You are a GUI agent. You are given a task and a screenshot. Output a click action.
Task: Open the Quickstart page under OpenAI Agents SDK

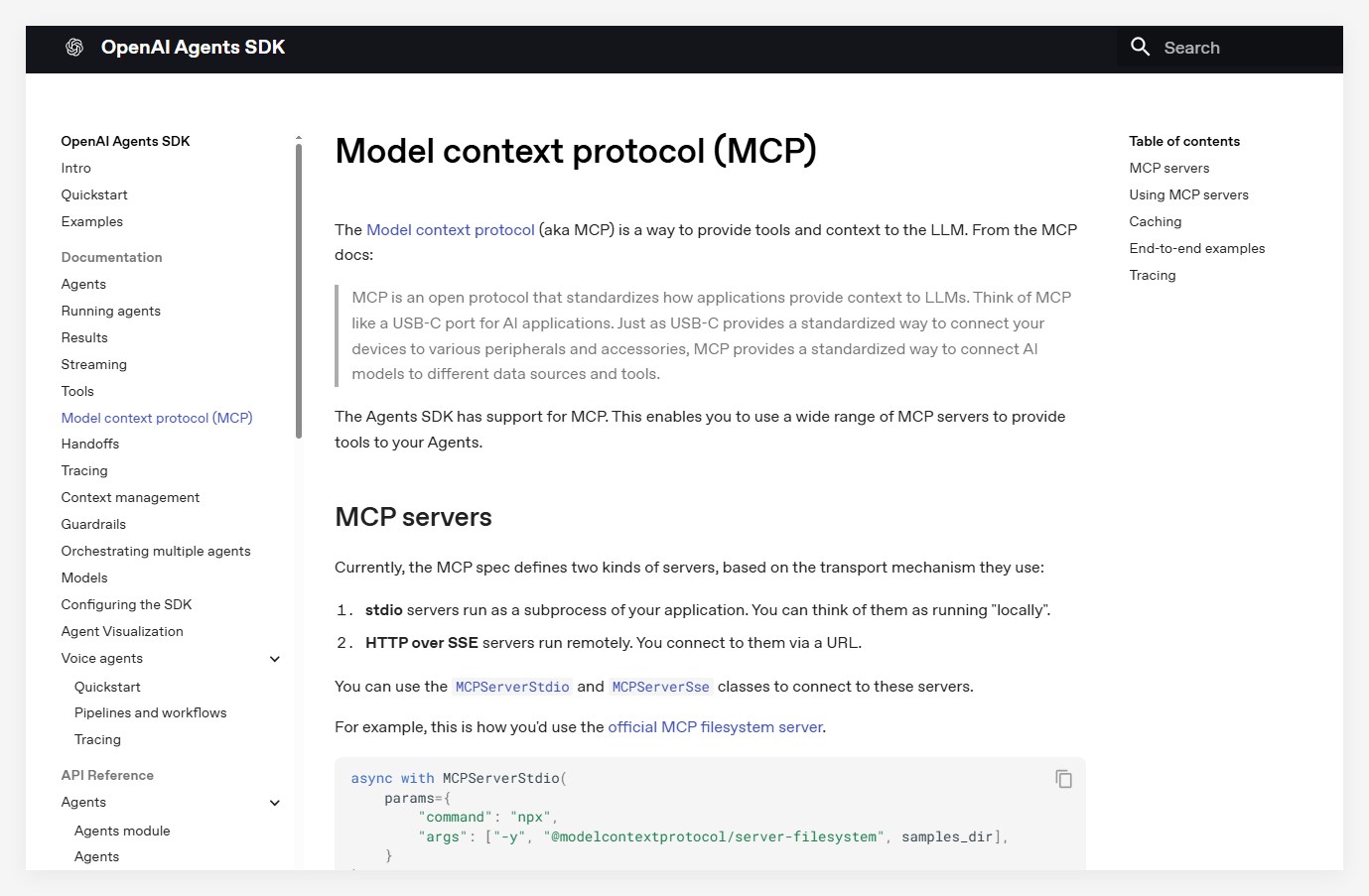(x=94, y=195)
